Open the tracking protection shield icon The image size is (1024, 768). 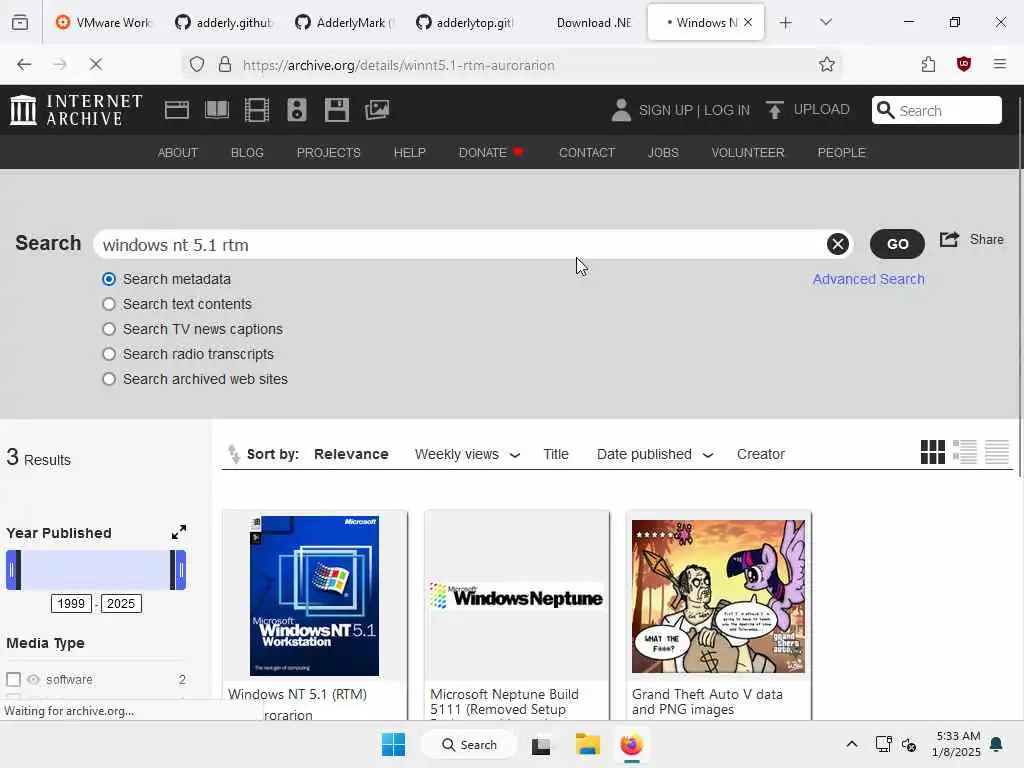[197, 64]
